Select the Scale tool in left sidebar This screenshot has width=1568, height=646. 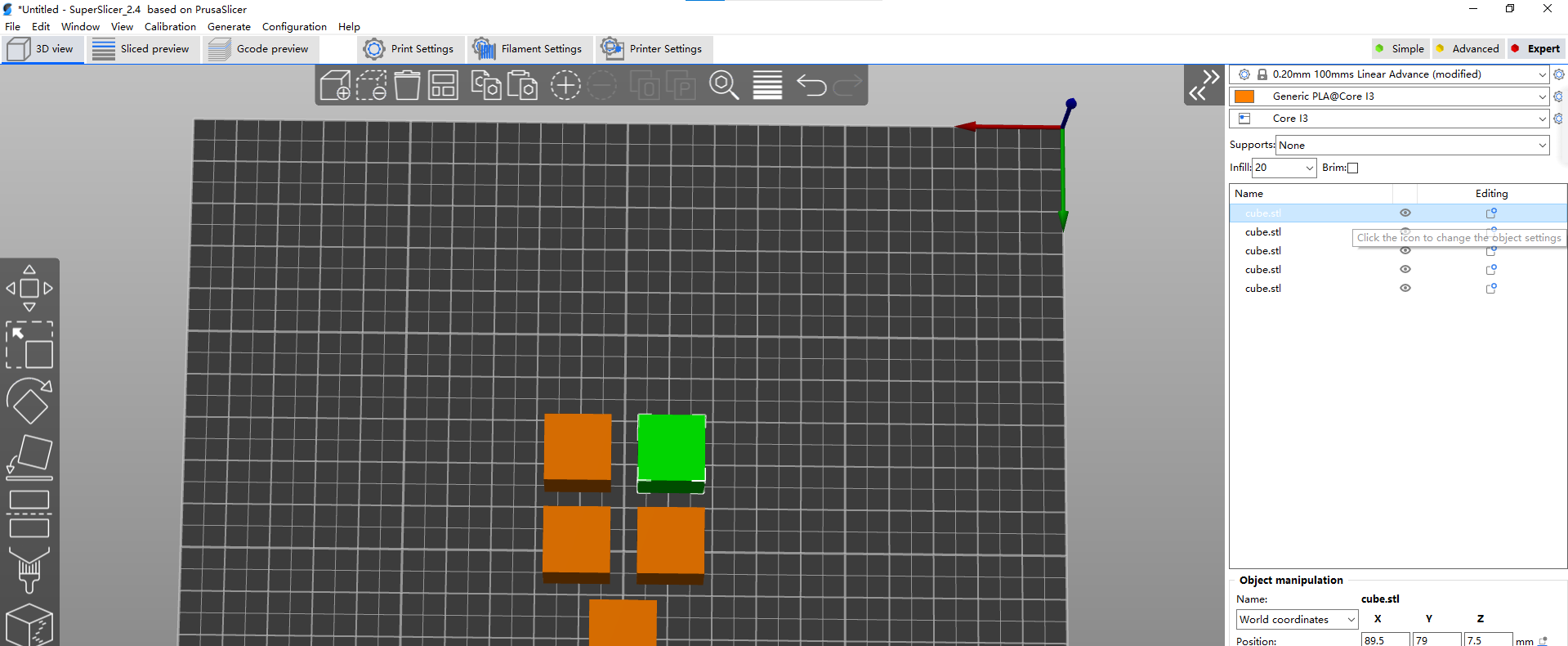(x=29, y=344)
